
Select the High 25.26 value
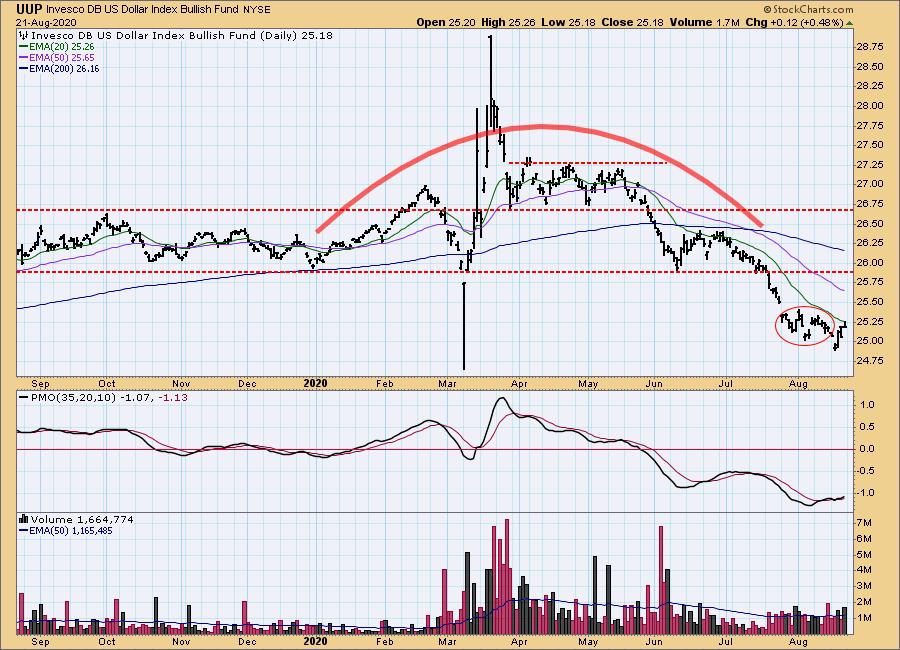508,22
